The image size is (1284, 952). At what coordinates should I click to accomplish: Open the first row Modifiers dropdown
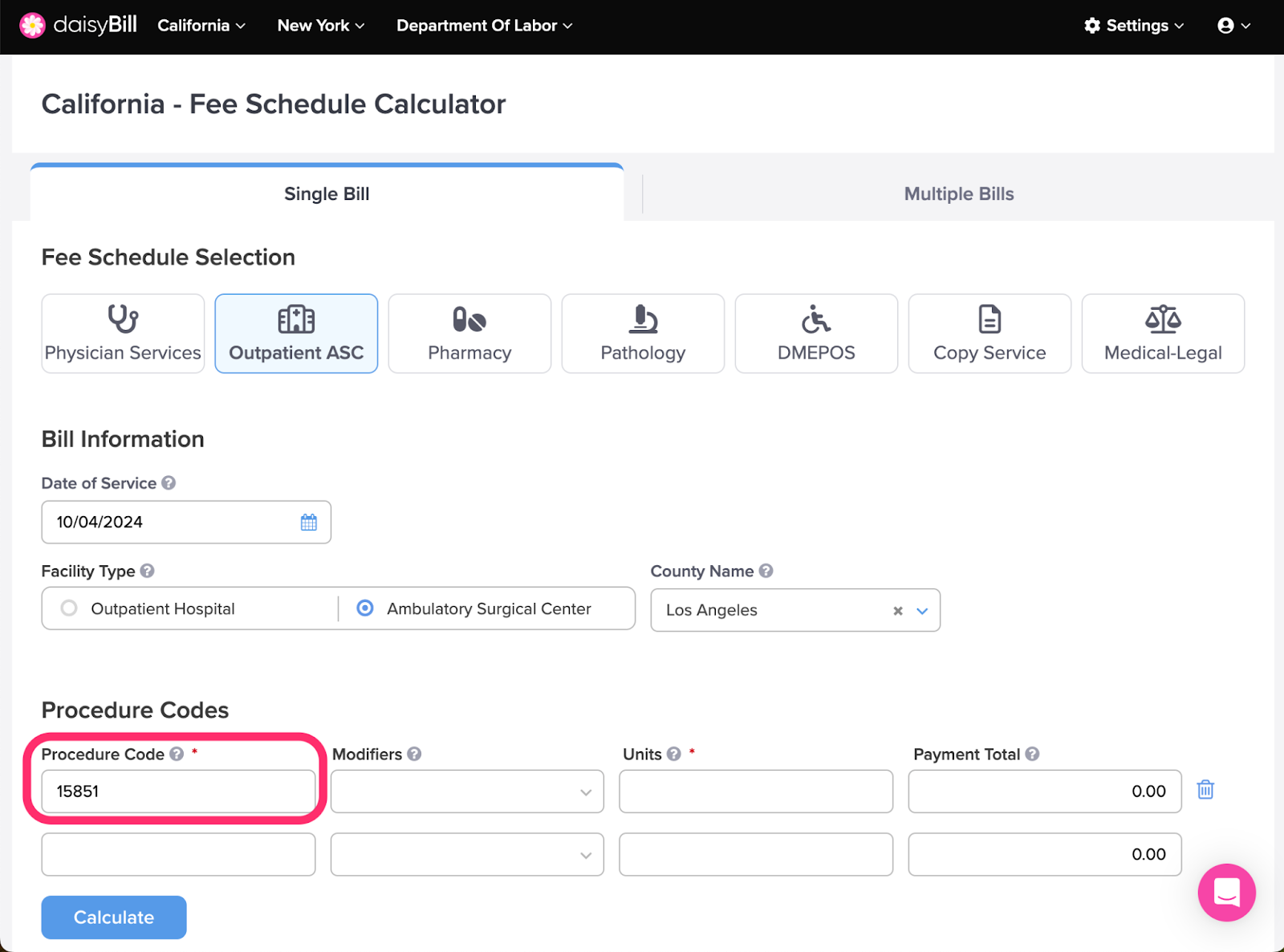pyautogui.click(x=467, y=791)
